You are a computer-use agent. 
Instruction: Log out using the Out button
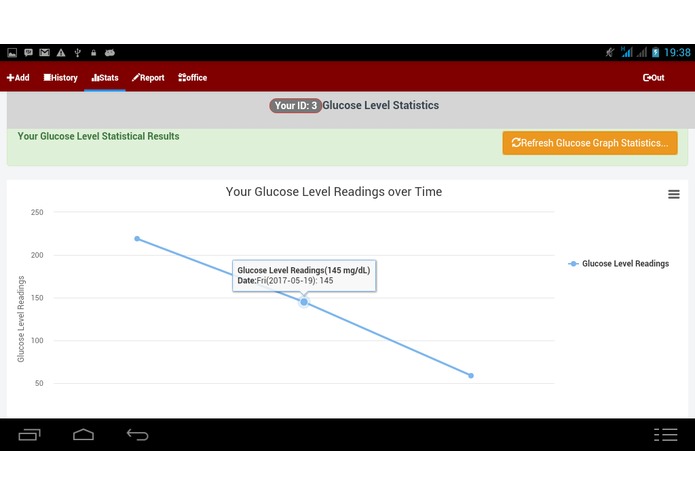tap(653, 78)
